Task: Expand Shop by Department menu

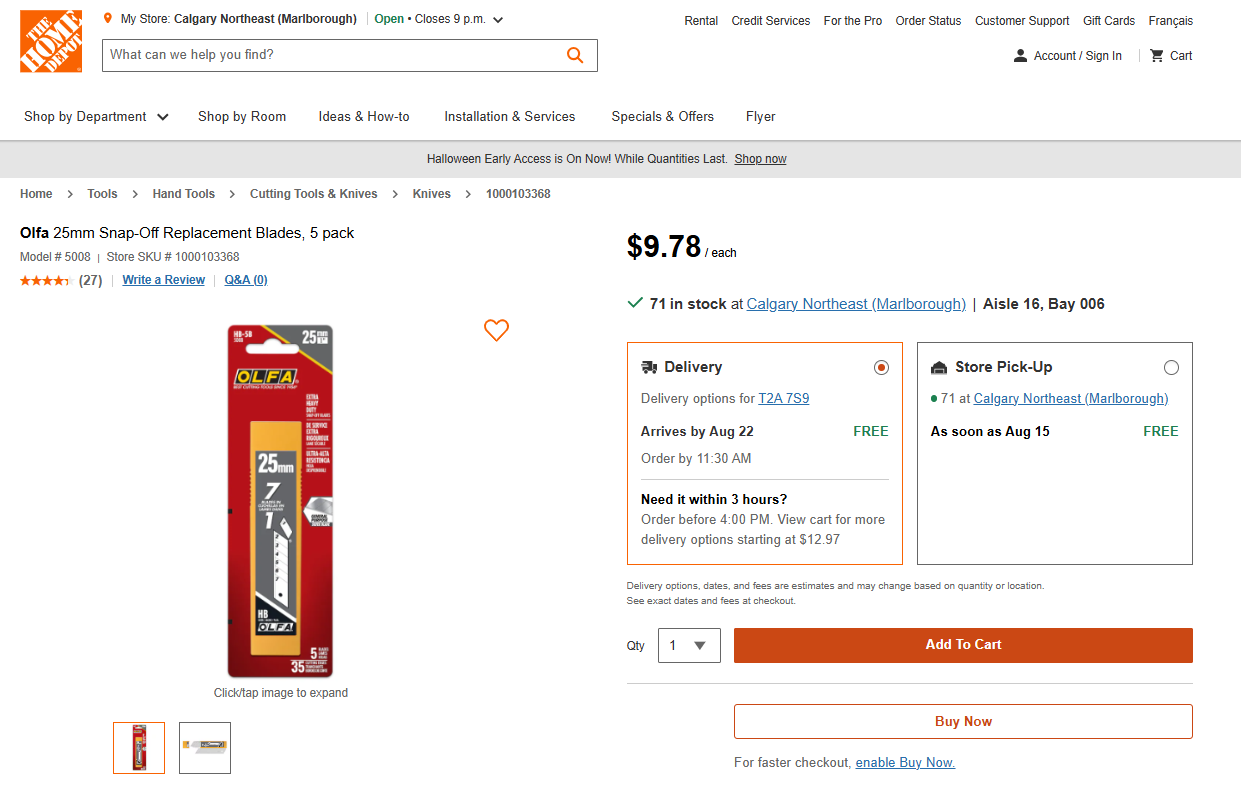Action: (96, 117)
